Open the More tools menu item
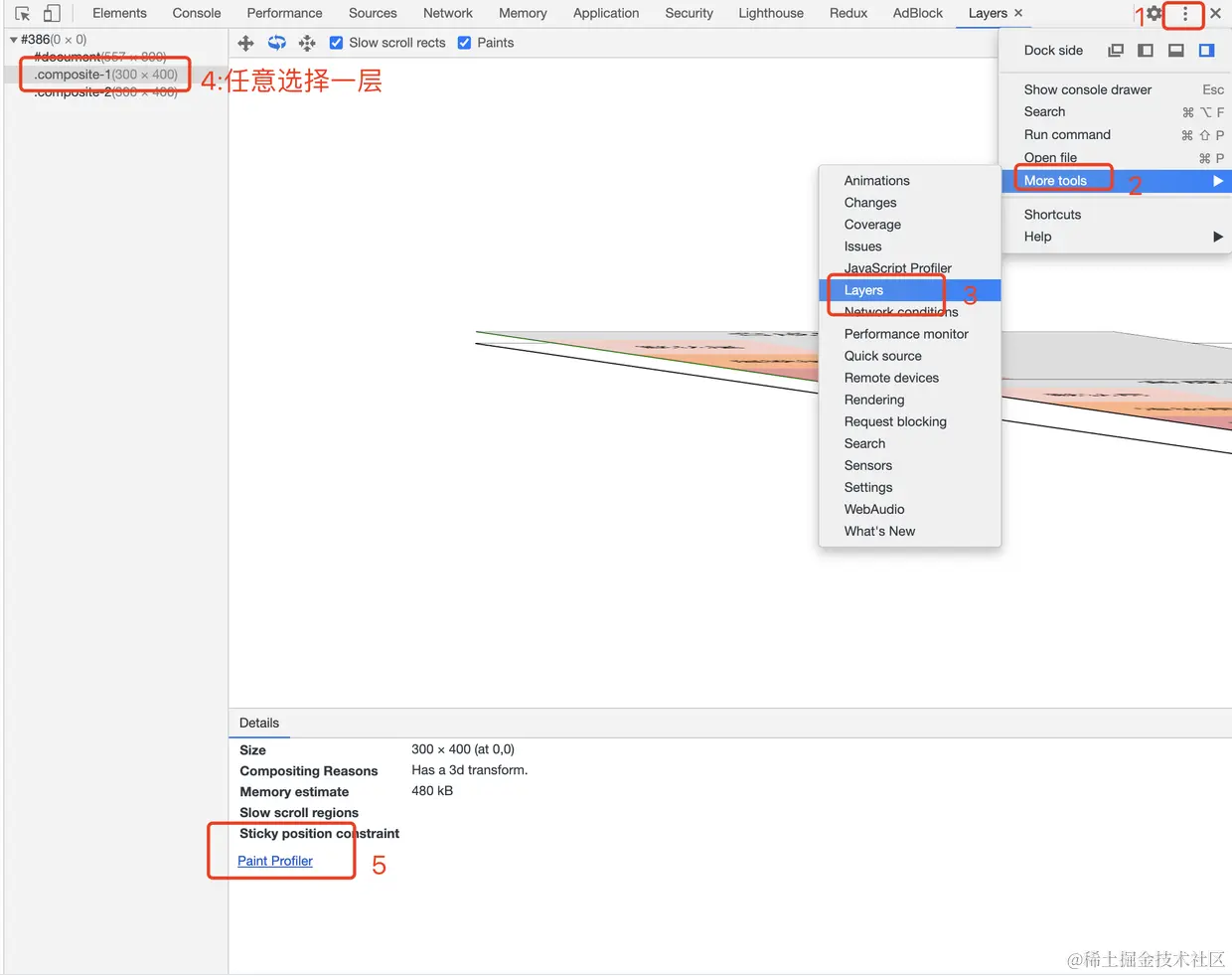 (1116, 181)
